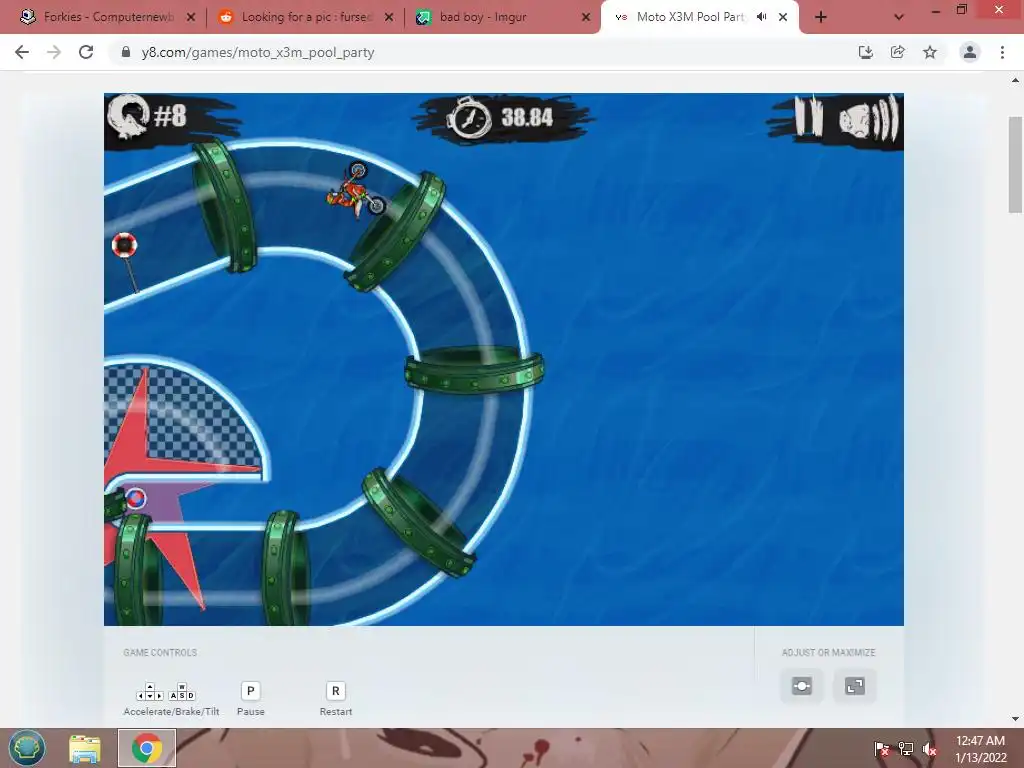Image resolution: width=1024 pixels, height=768 pixels.
Task: Open the clock showing 12:47 AM
Action: [x=980, y=748]
